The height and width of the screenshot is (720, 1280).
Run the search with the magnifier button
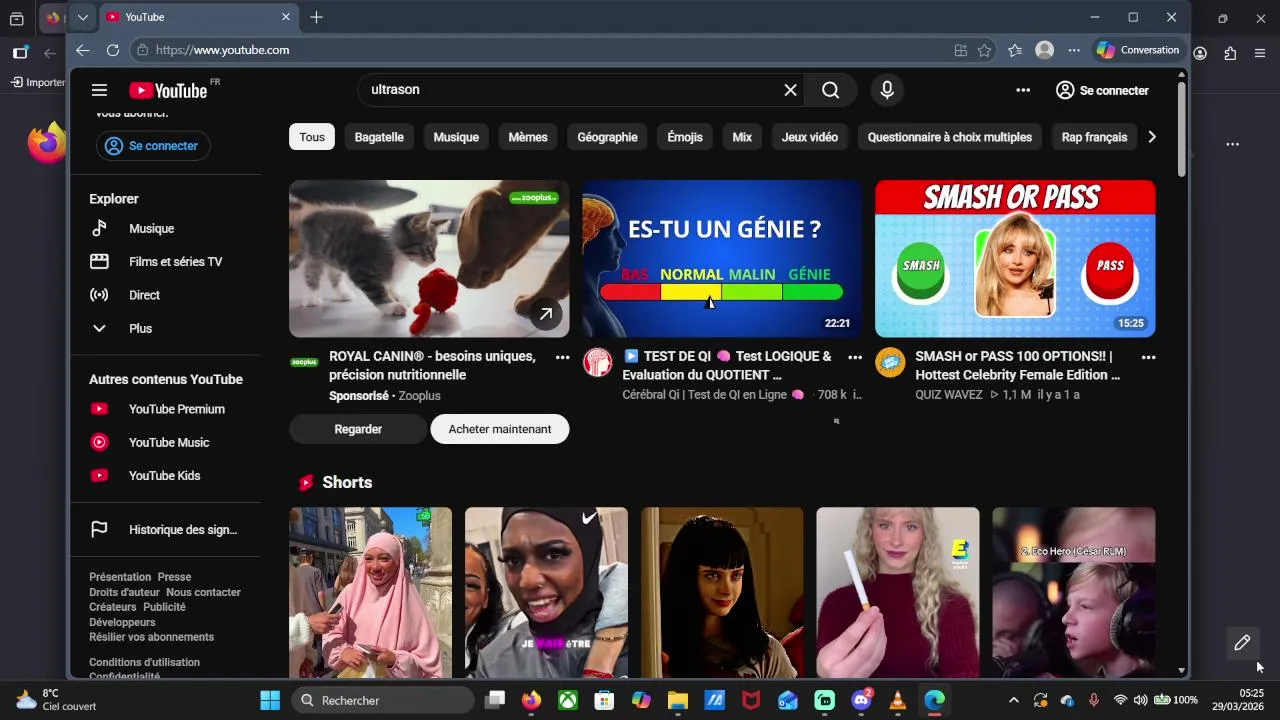831,90
